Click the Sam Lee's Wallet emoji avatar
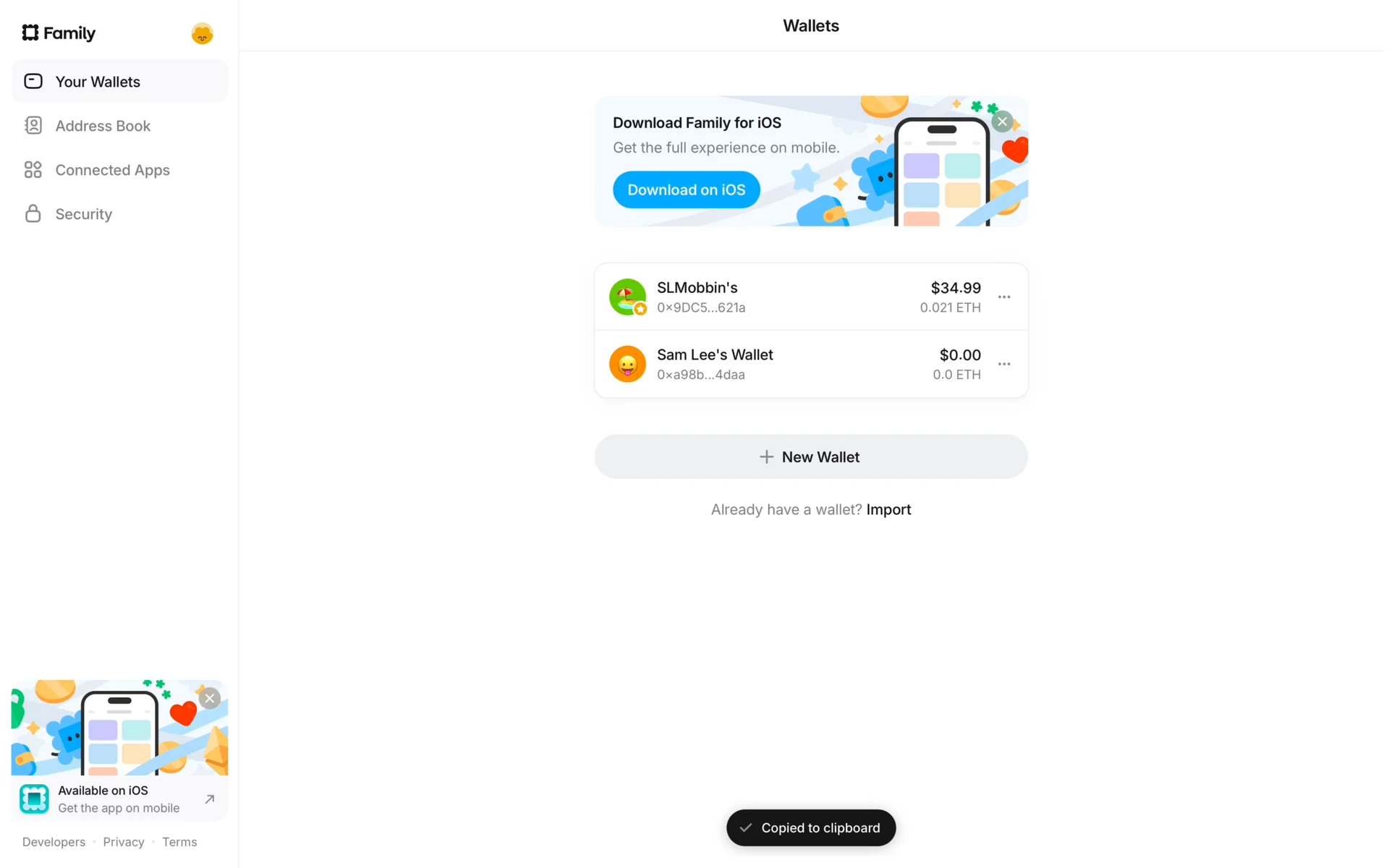 pyautogui.click(x=627, y=364)
